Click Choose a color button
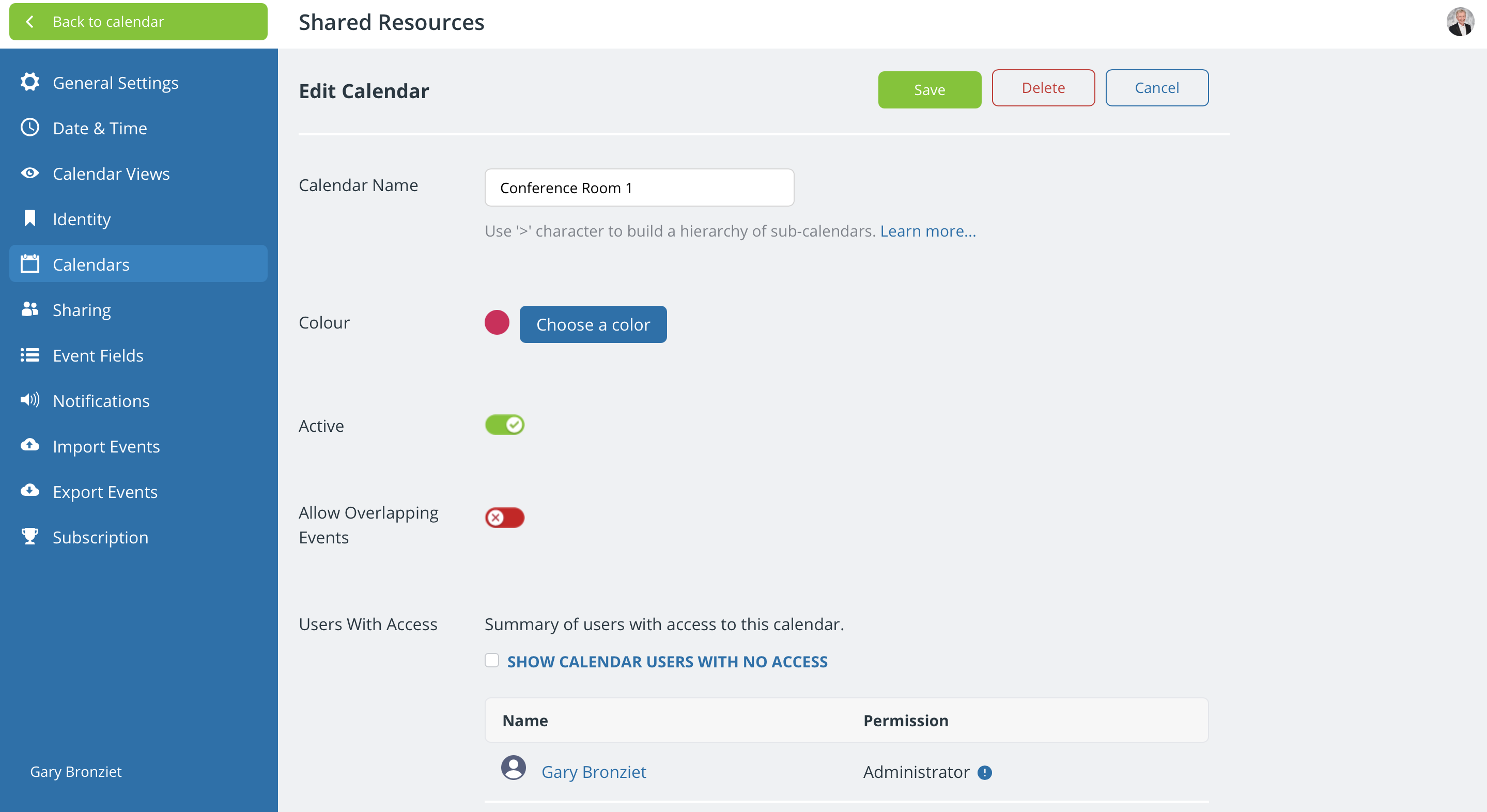 (593, 324)
